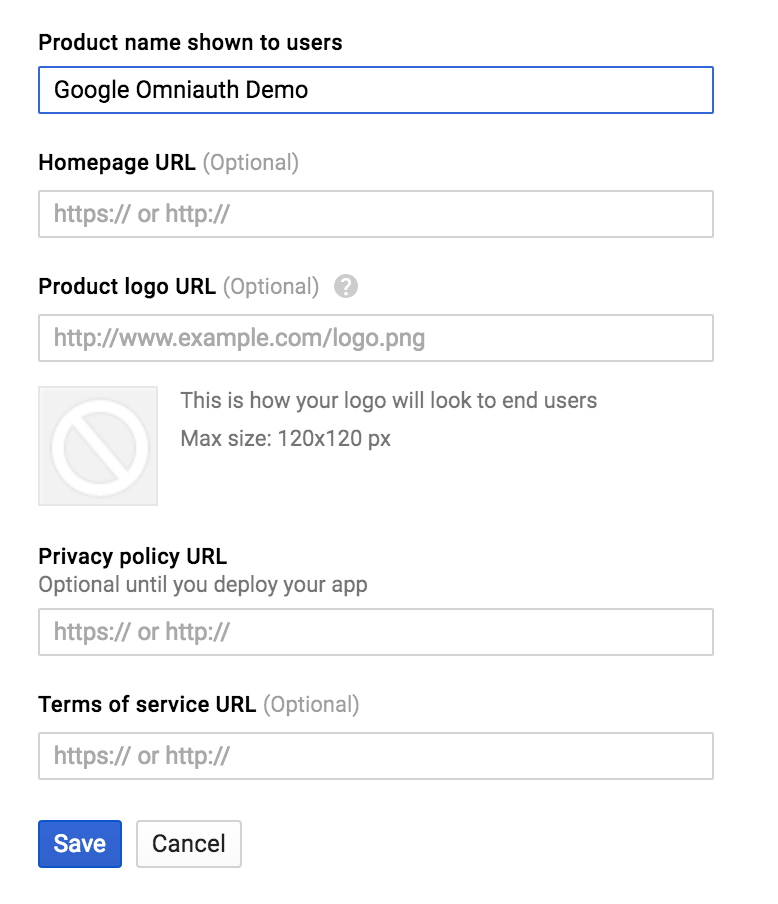Screen dimensions: 778x904
Task: Click into the Homepage URL input
Action: (x=376, y=214)
